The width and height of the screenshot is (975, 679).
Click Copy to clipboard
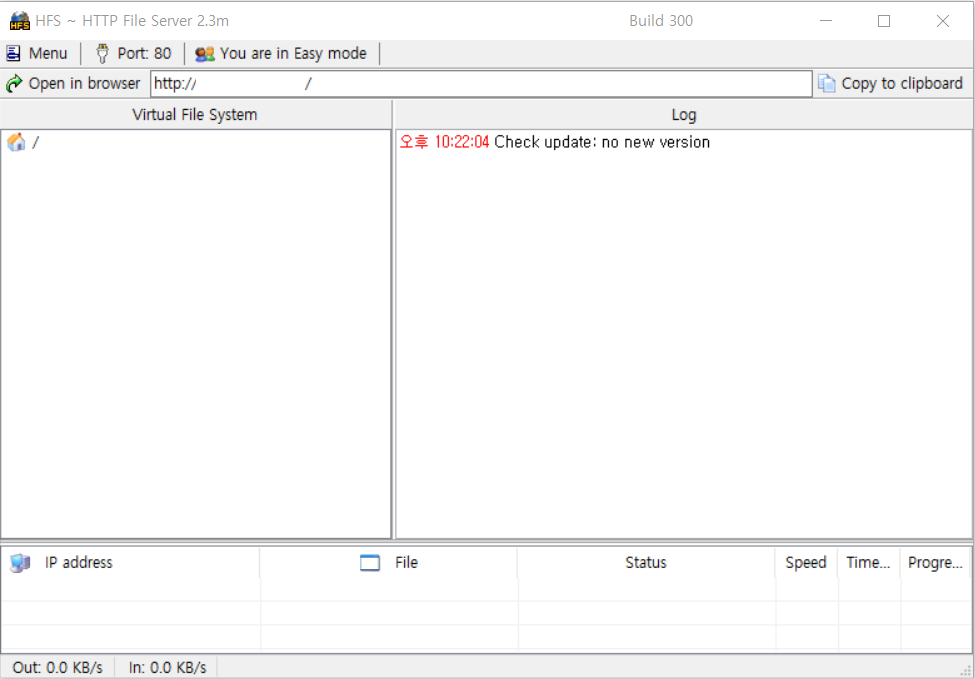(x=890, y=83)
